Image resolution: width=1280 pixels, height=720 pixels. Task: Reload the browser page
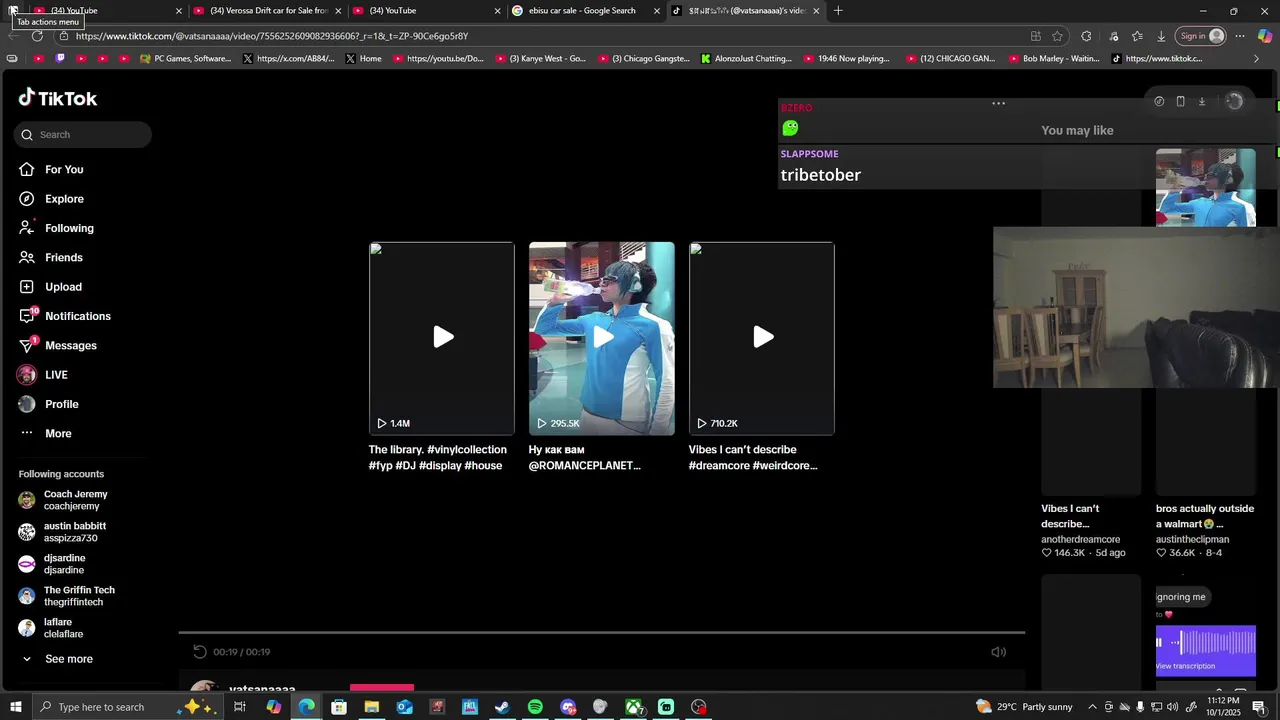tap(37, 36)
